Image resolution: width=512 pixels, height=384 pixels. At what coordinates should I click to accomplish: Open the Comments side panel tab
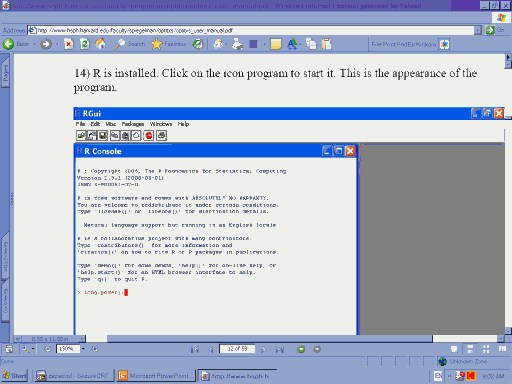tap(5, 301)
